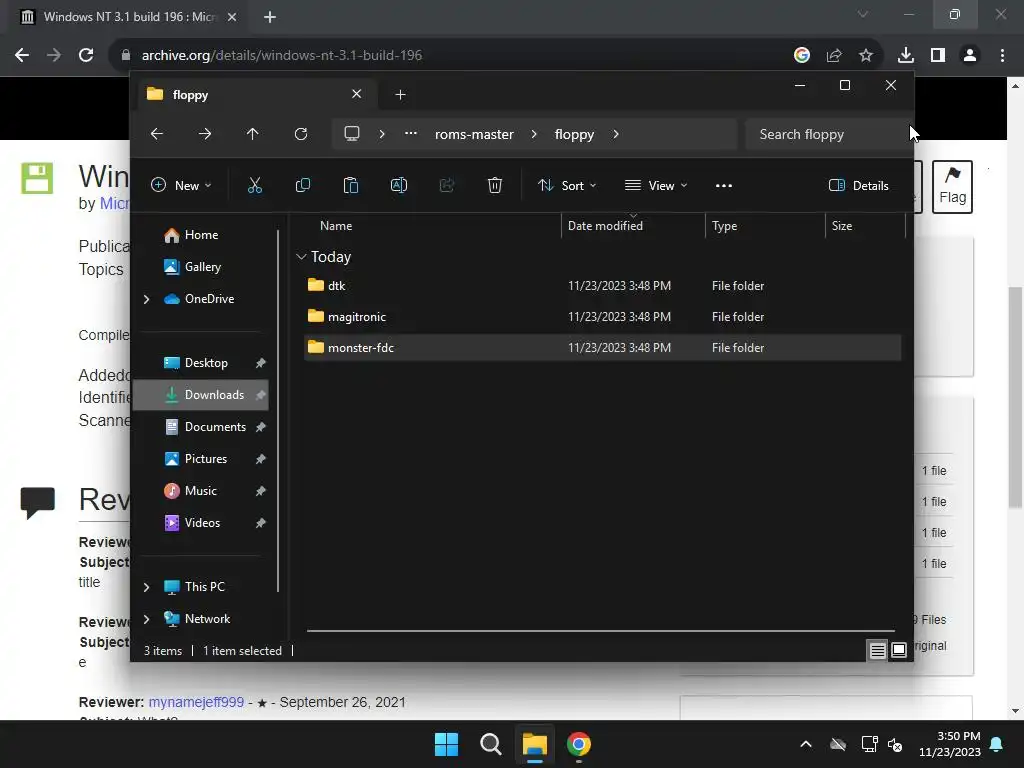Open taskbar Search magnifier
This screenshot has width=1024, height=768.
tap(490, 744)
